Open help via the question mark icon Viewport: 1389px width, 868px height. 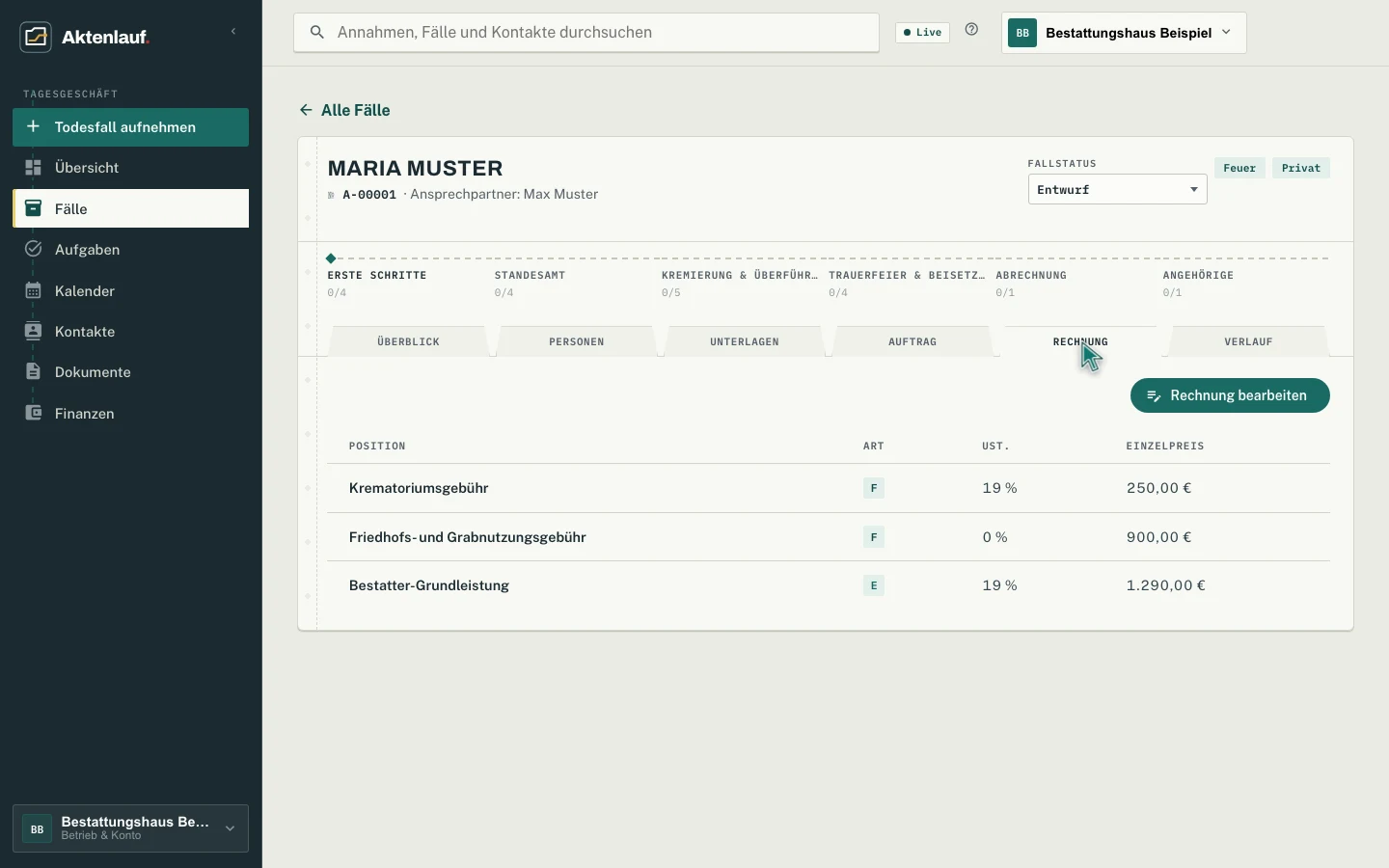click(971, 30)
